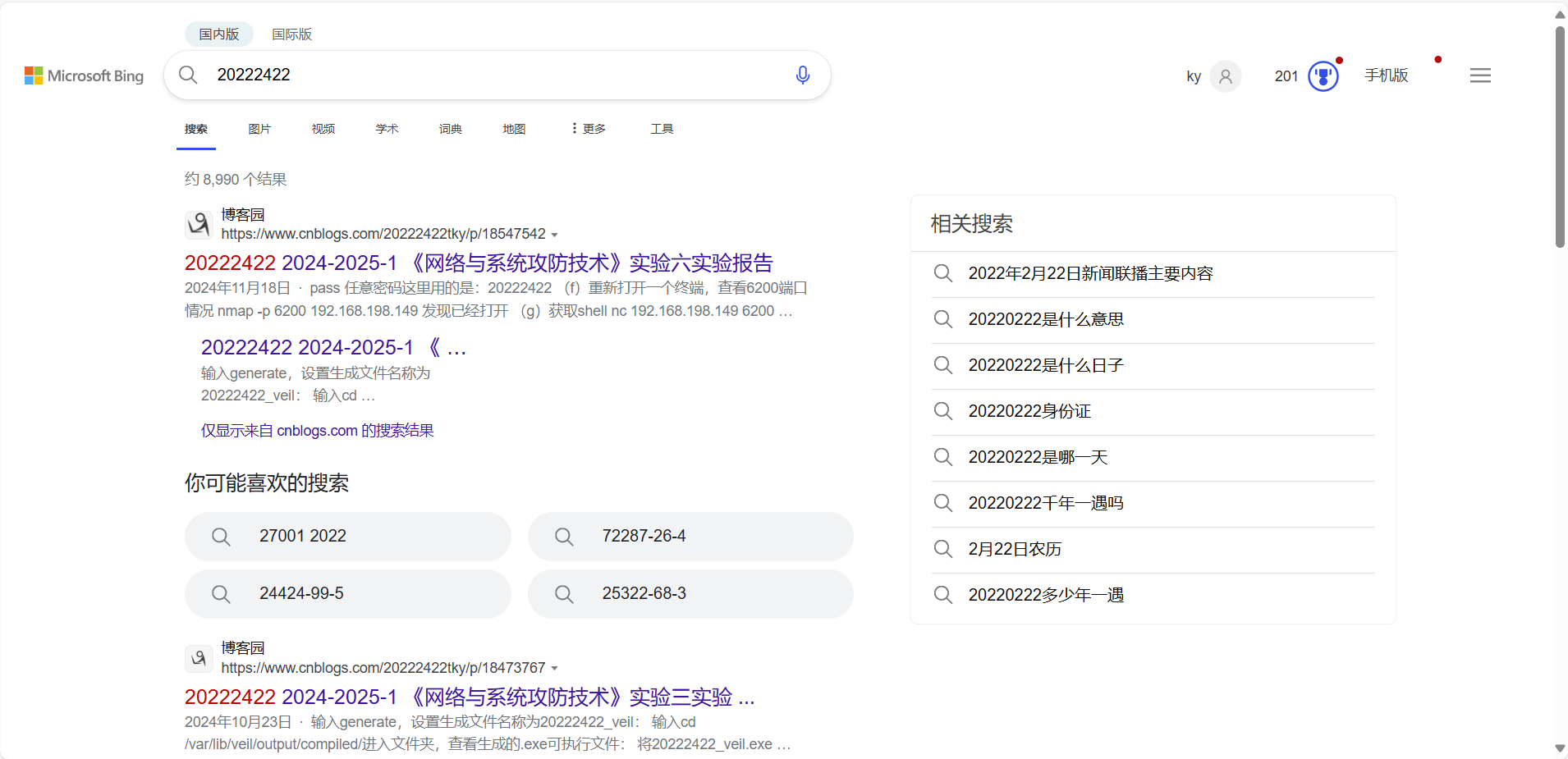Click the second cnblogs site favicon

pos(199,658)
